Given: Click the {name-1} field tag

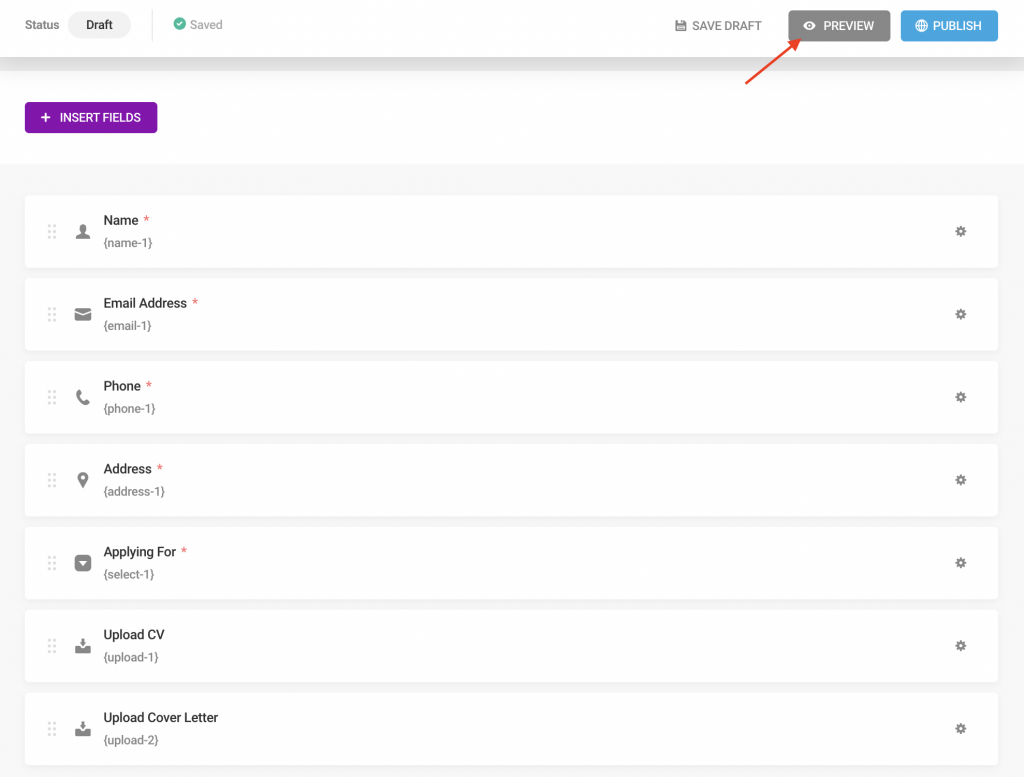Looking at the screenshot, I should tap(128, 243).
